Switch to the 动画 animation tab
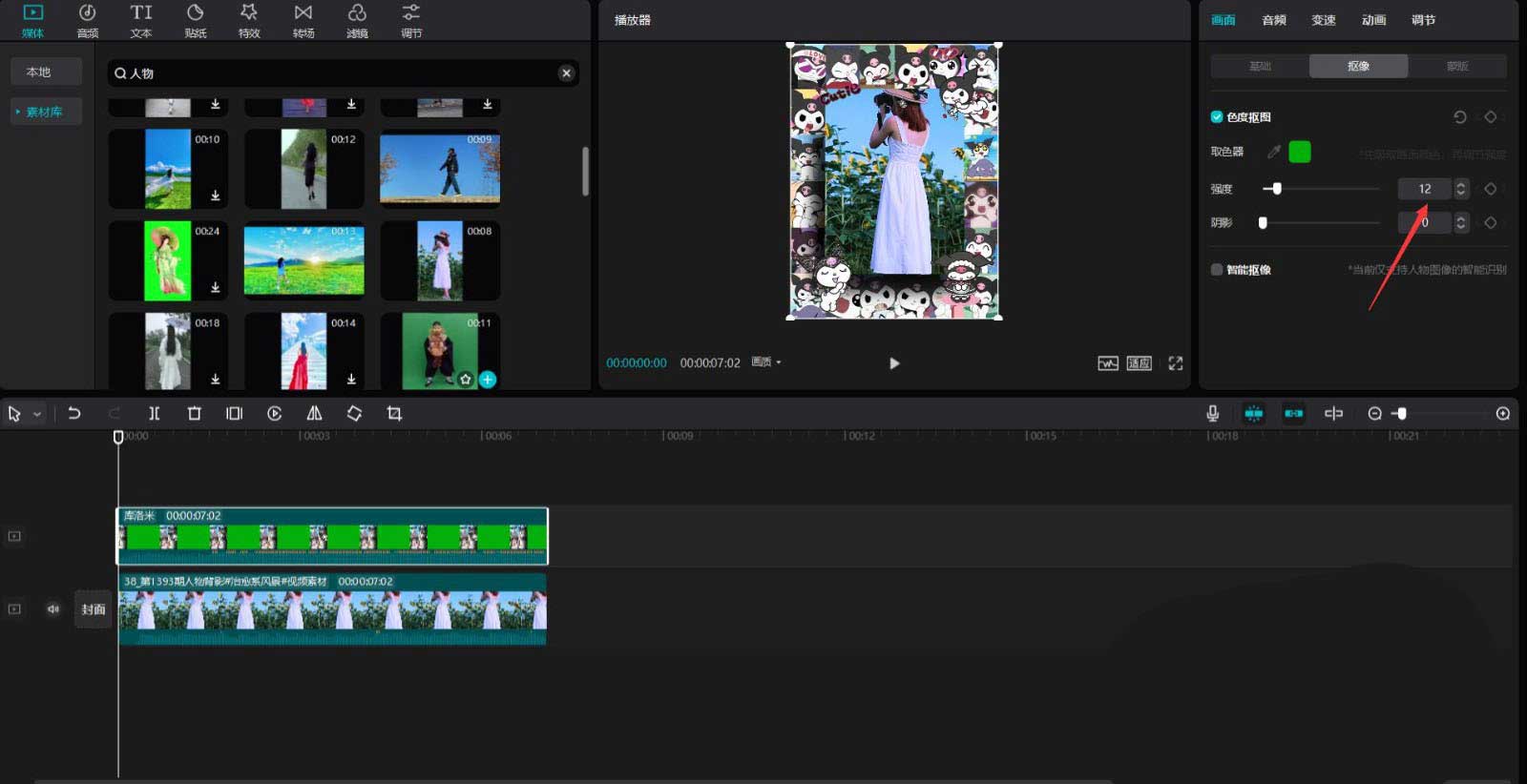 click(1373, 20)
